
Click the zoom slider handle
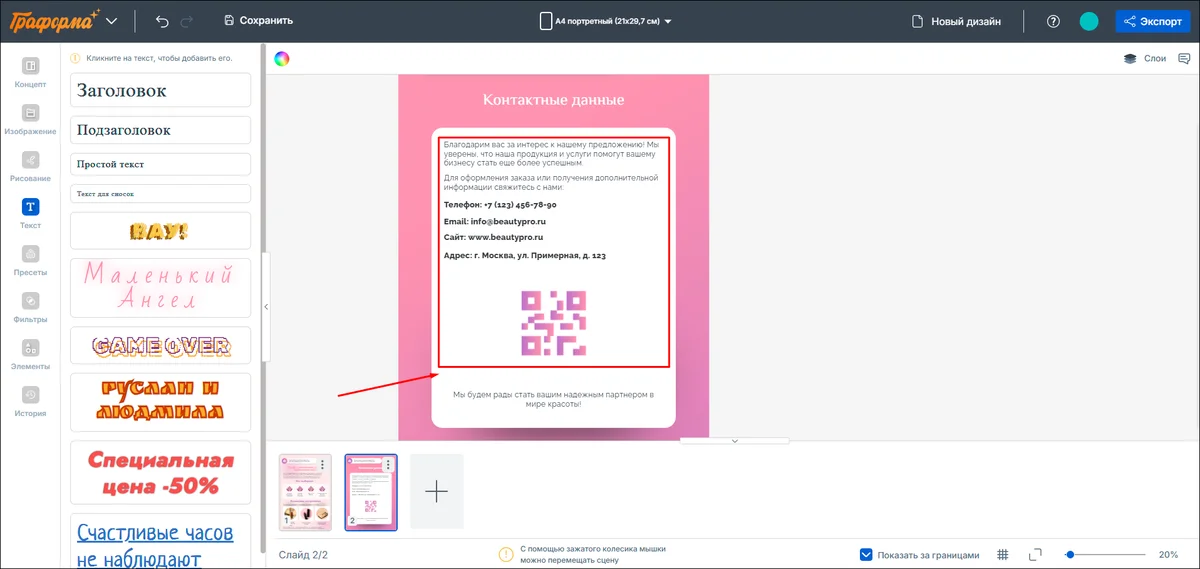coord(1070,554)
